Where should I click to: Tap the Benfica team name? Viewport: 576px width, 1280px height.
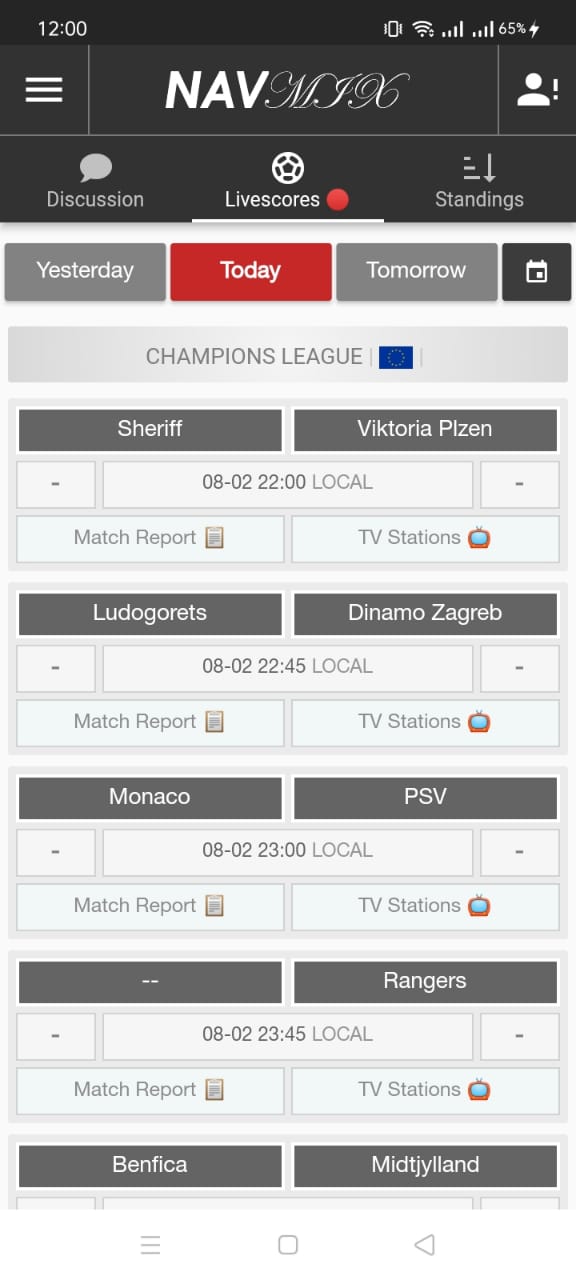tap(150, 1165)
